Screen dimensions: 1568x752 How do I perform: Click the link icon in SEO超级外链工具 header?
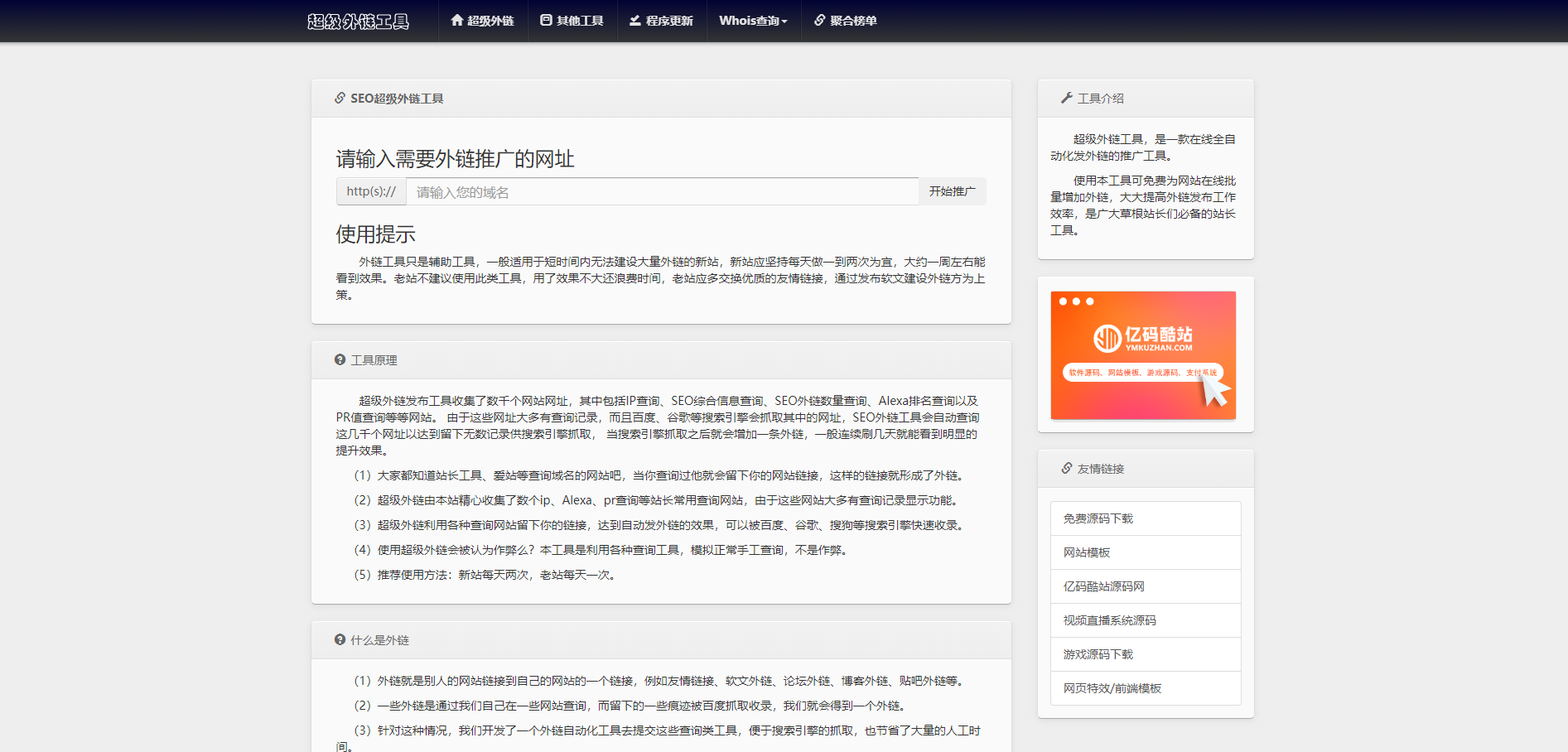[x=340, y=98]
